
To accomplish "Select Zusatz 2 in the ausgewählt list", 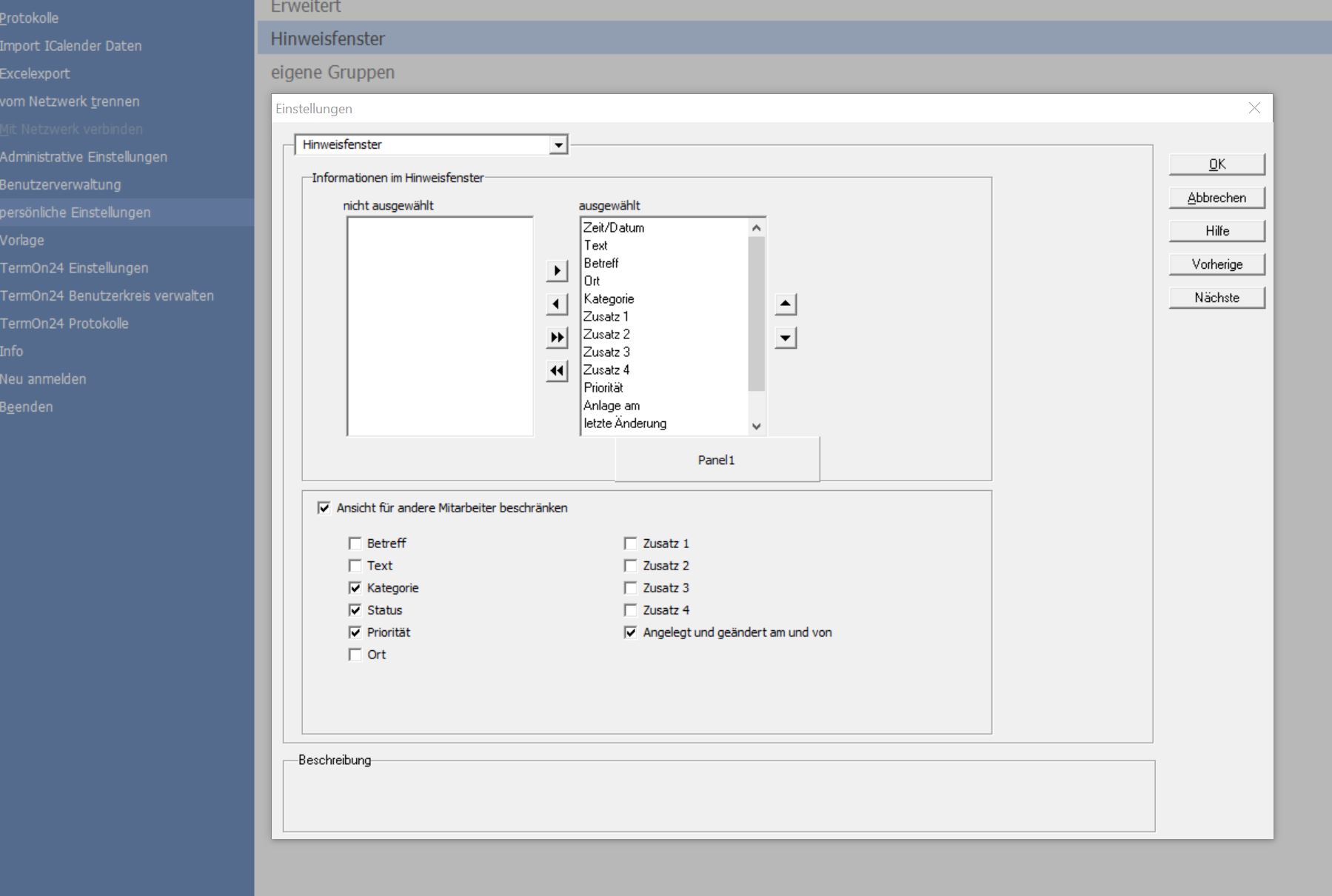I will [x=606, y=335].
